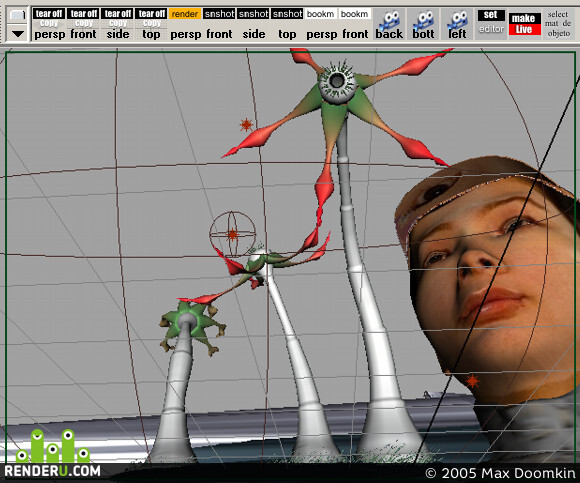Click the shelf tab icon at top-left
The width and height of the screenshot is (580, 483).
tap(17, 15)
